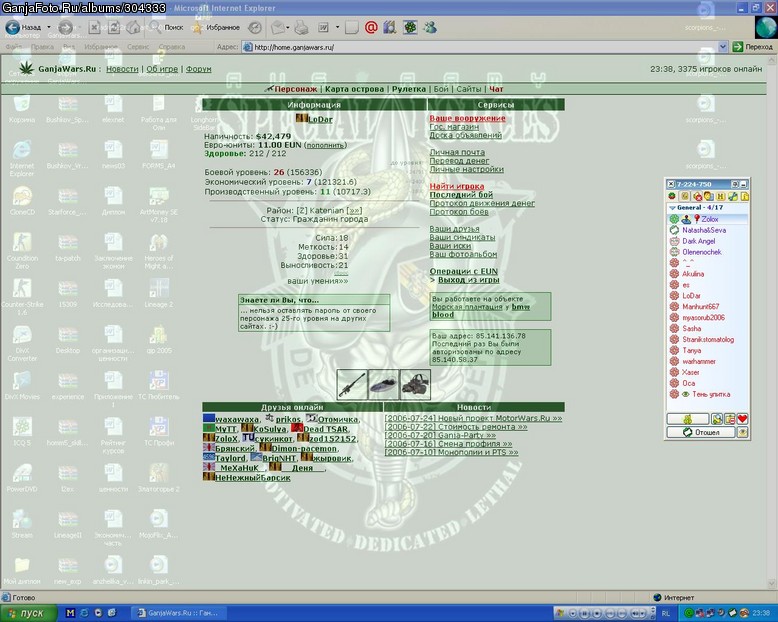Click the Отошел status button in ICQ

coord(701,433)
